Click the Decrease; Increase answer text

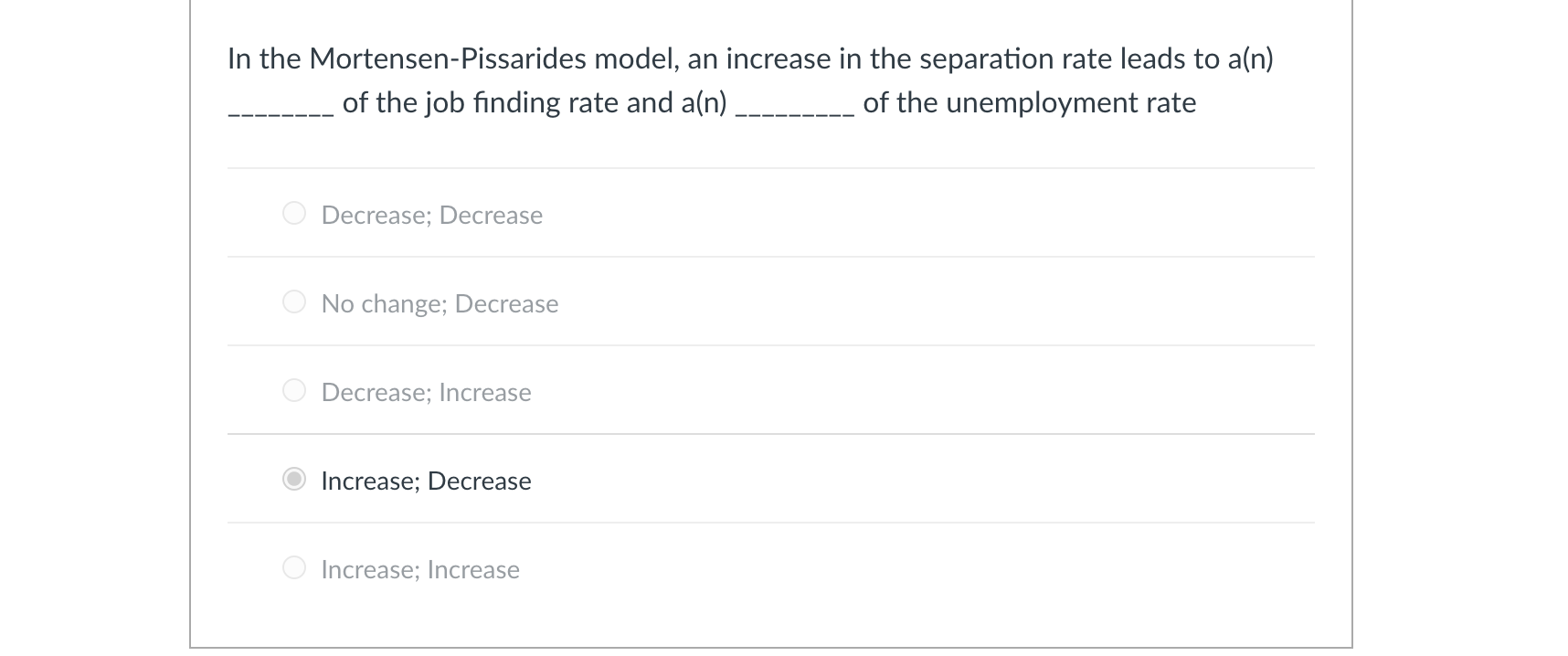(426, 392)
